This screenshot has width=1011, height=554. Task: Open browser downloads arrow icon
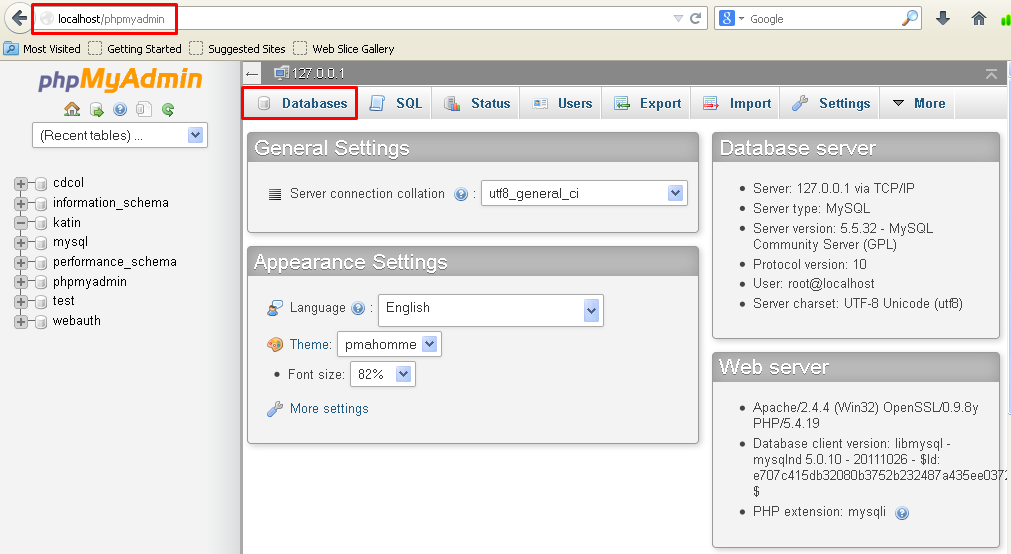943,19
